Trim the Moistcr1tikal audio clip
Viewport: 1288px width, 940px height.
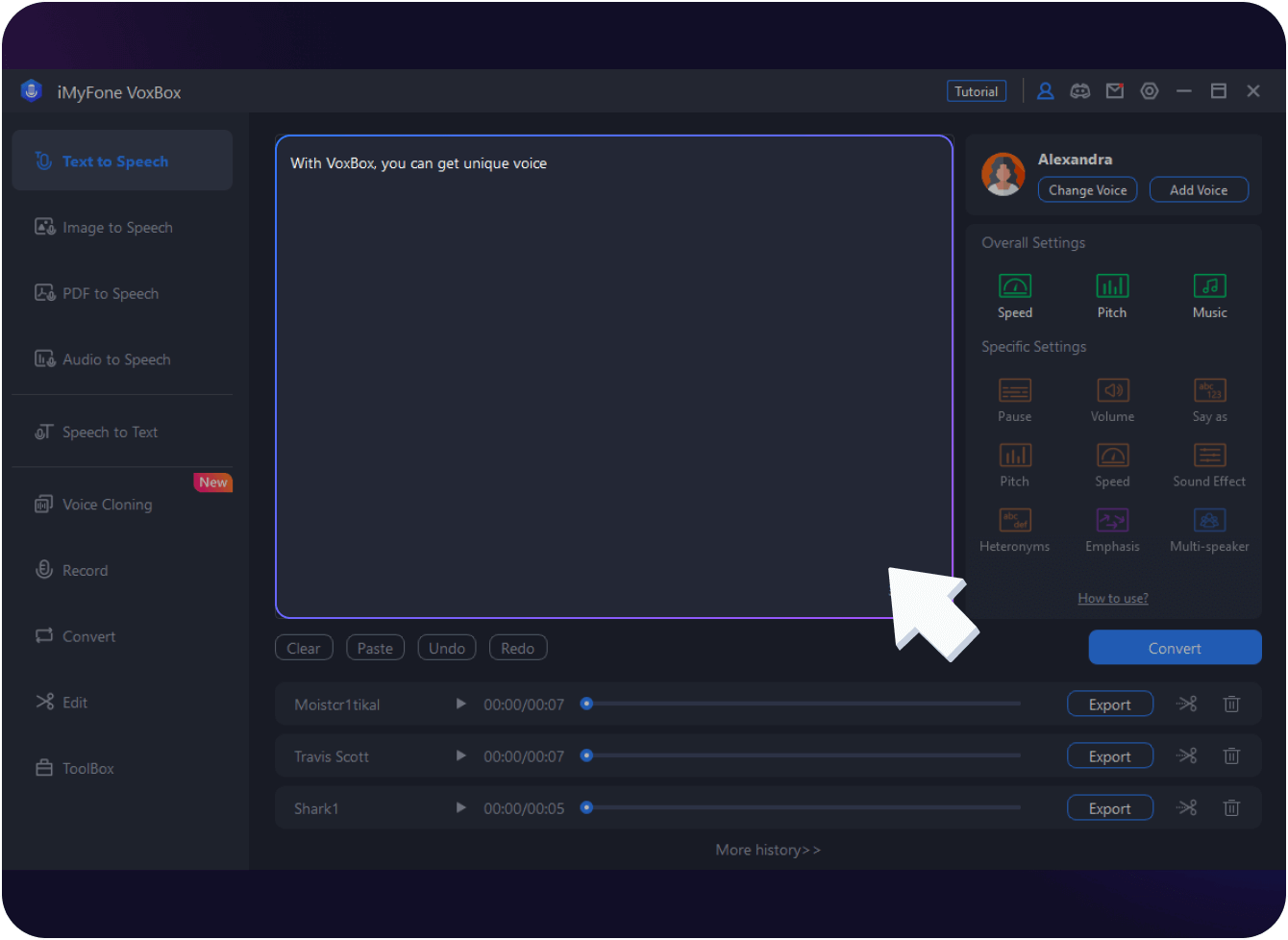[x=1187, y=705]
